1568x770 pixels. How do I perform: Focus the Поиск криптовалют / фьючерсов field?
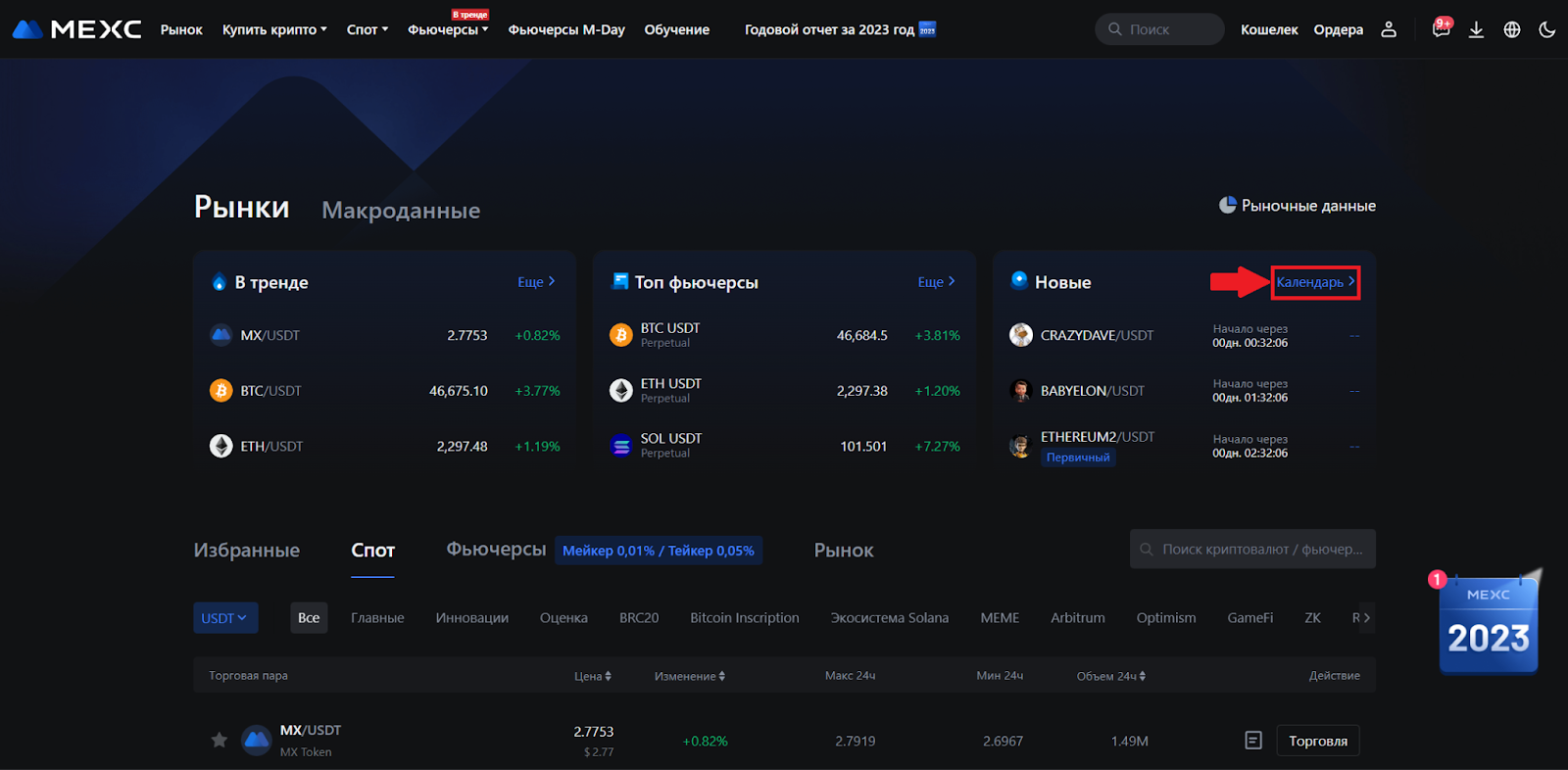tap(1252, 549)
